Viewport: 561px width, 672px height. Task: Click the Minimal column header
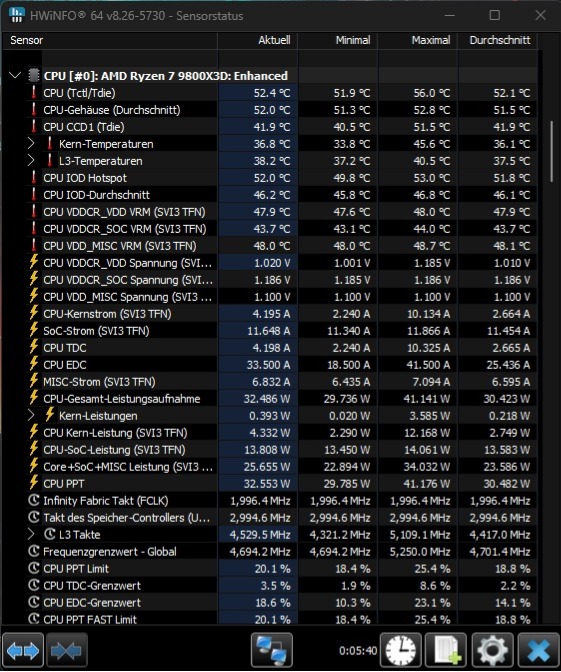[x=338, y=40]
